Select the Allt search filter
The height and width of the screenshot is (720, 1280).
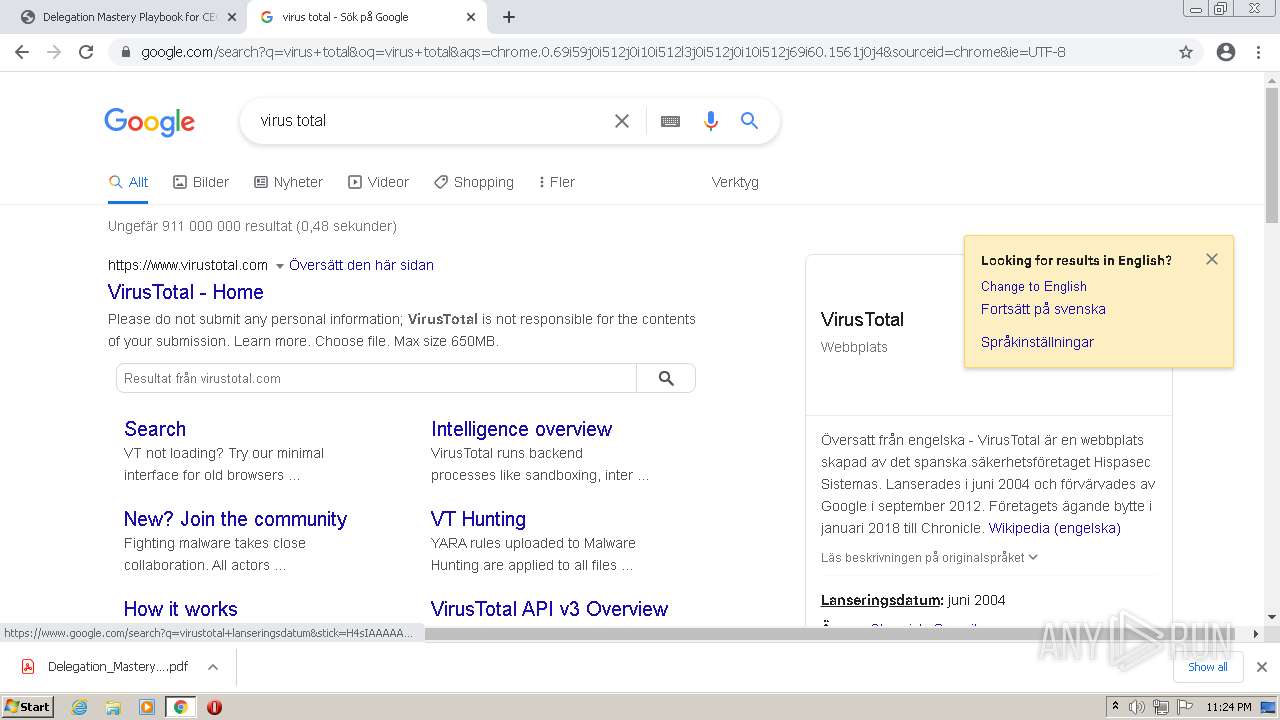coord(128,182)
